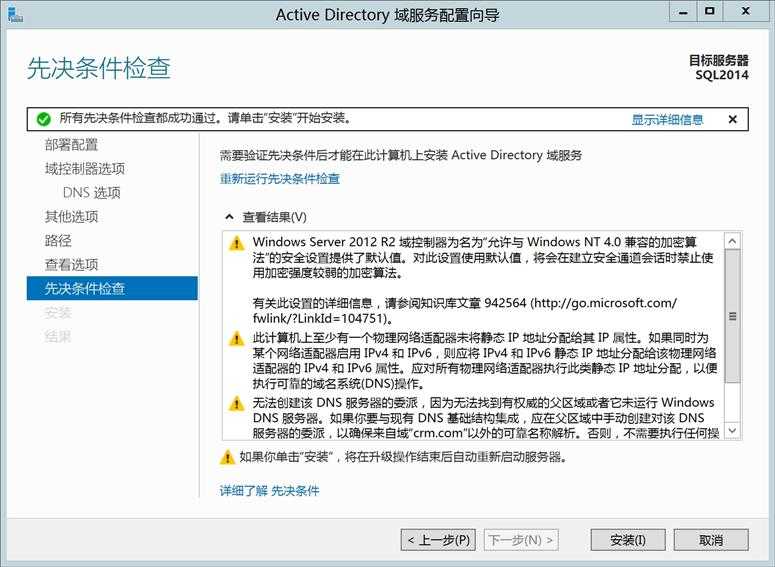Click results scrollbar down arrow
This screenshot has height=567, width=775.
click(x=732, y=431)
